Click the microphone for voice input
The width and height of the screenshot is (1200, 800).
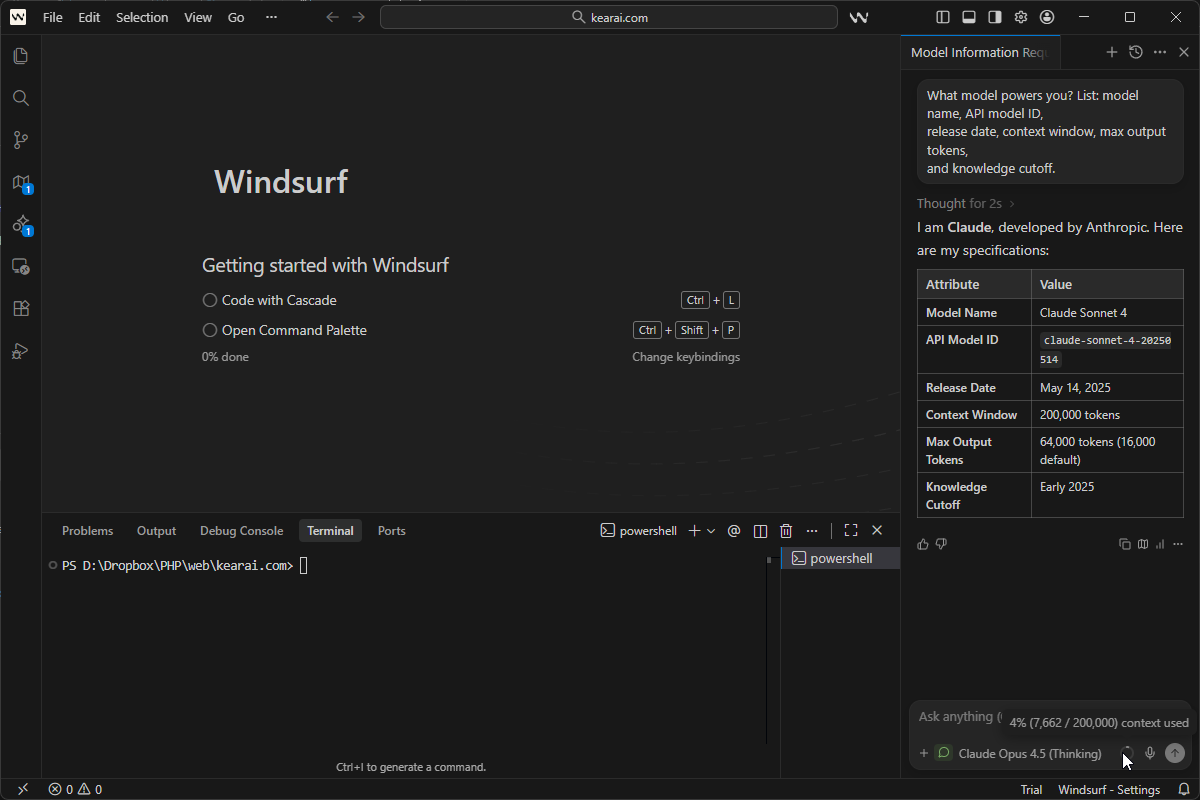pos(1150,753)
